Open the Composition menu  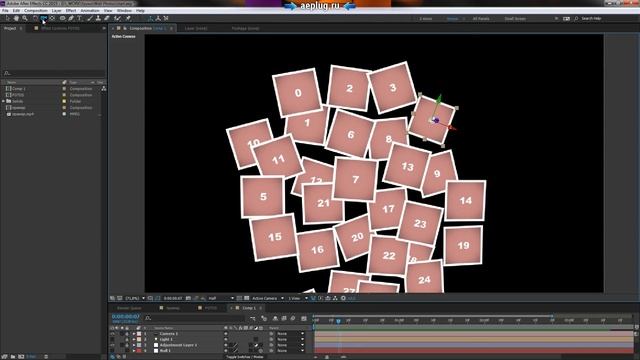36,11
